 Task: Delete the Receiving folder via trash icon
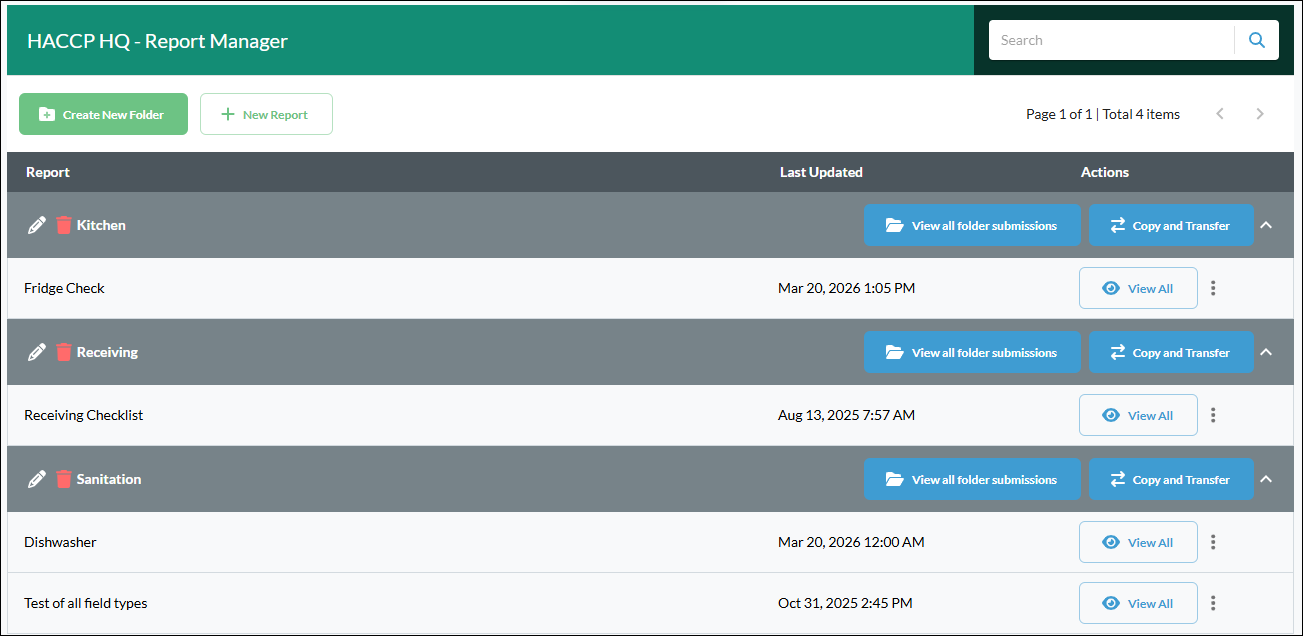[x=64, y=352]
